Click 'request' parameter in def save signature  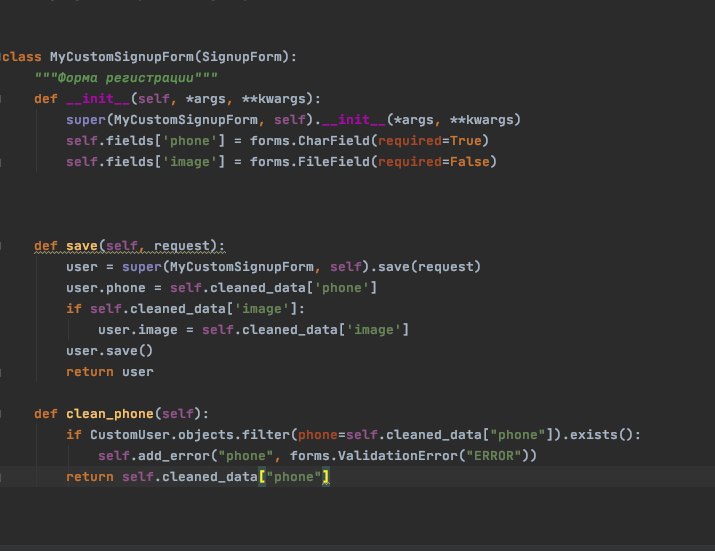click(181, 246)
